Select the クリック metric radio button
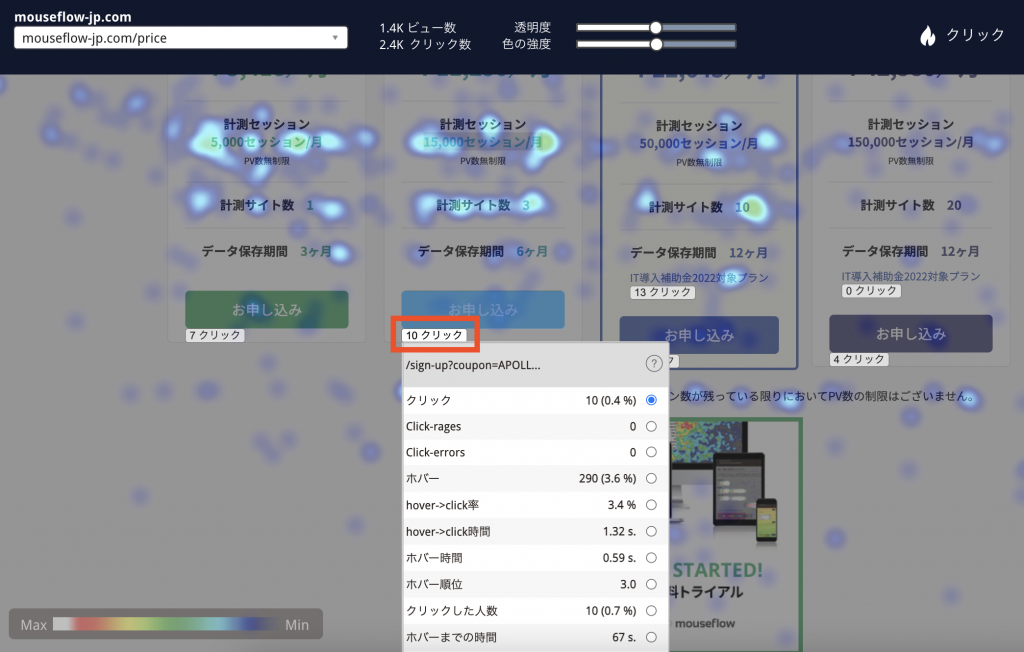Viewport: 1024px width, 652px height. (x=651, y=400)
